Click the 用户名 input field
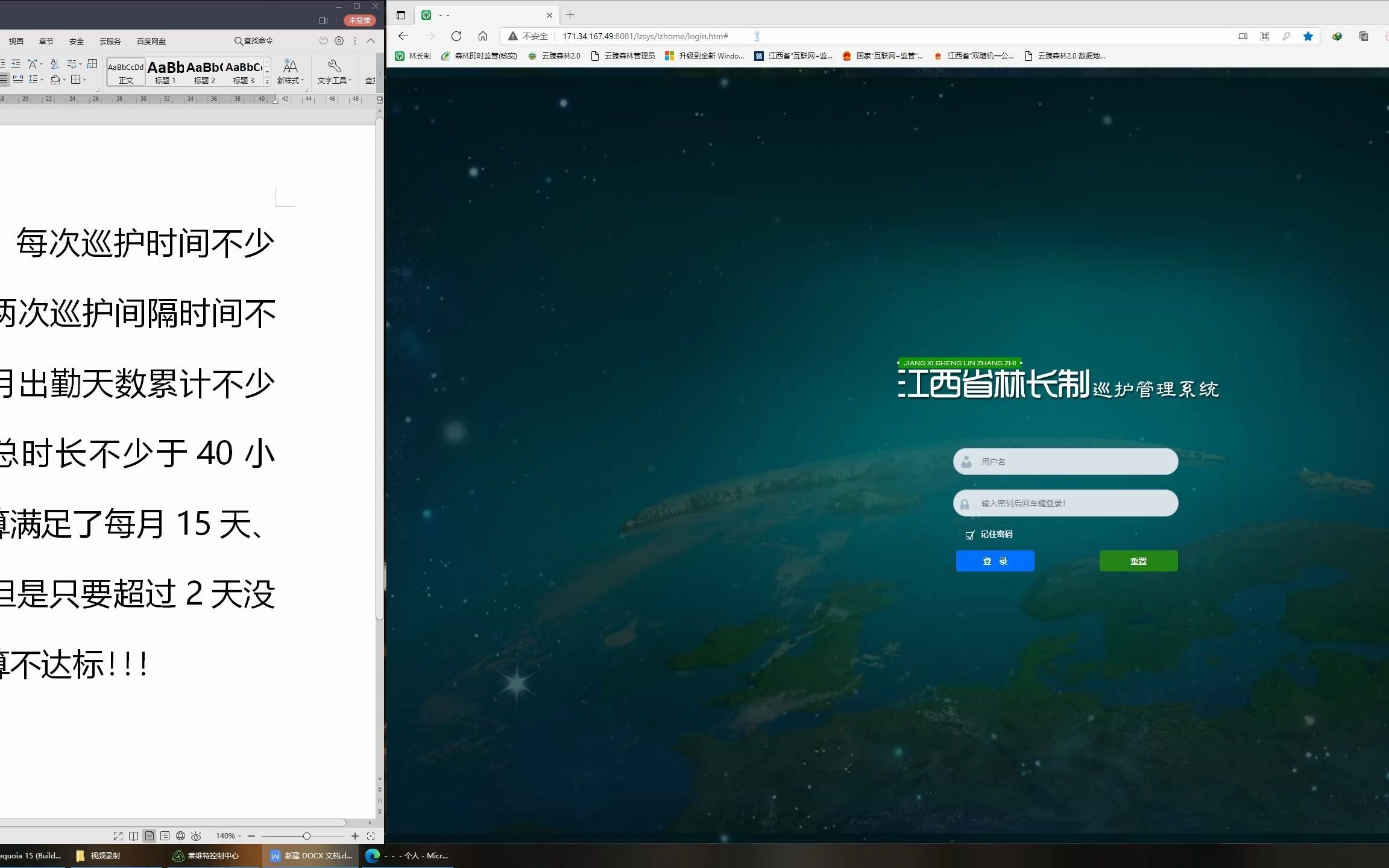 [1066, 462]
